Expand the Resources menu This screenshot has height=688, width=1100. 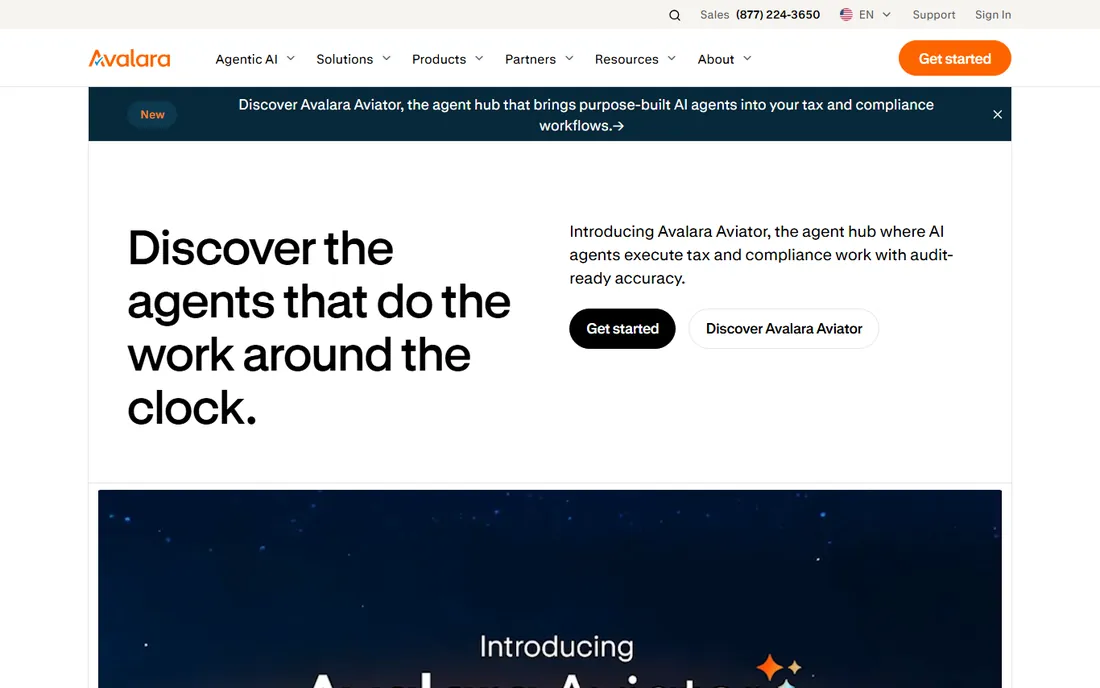coord(635,59)
